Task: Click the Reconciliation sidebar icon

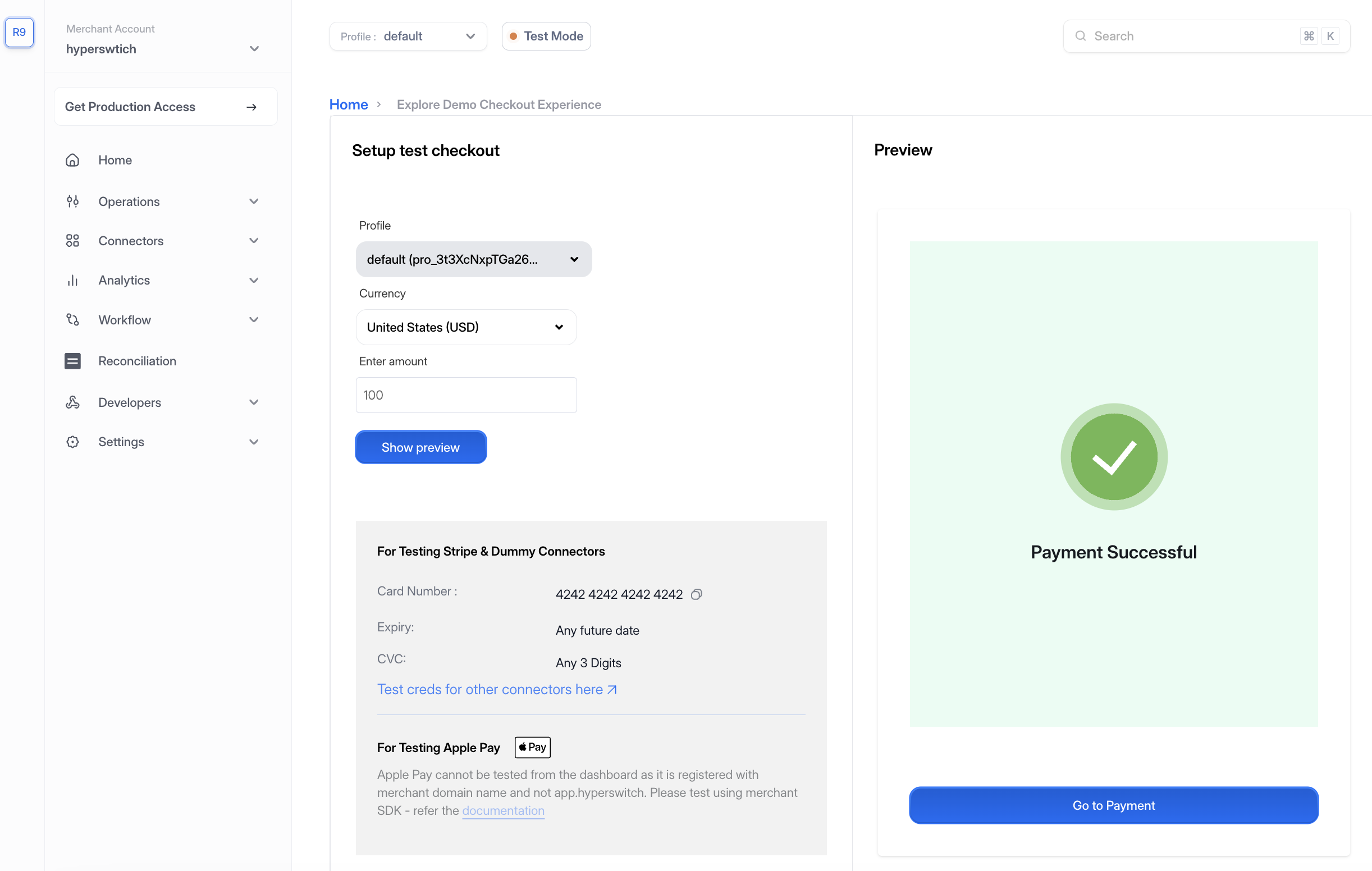Action: (x=72, y=361)
